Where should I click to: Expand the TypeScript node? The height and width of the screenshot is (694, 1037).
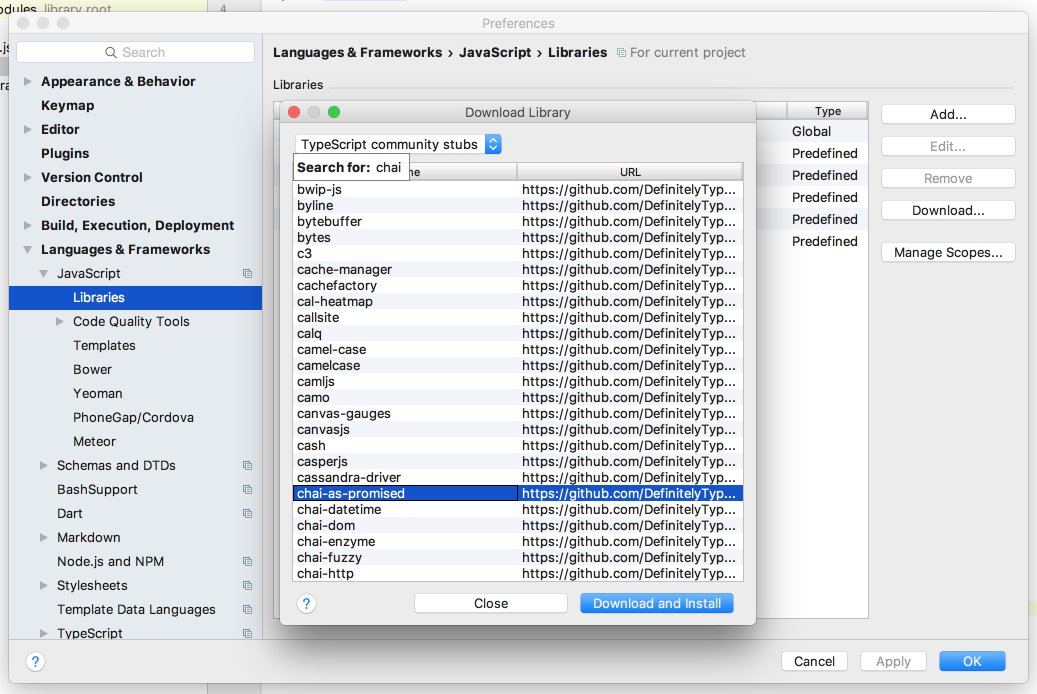[44, 633]
